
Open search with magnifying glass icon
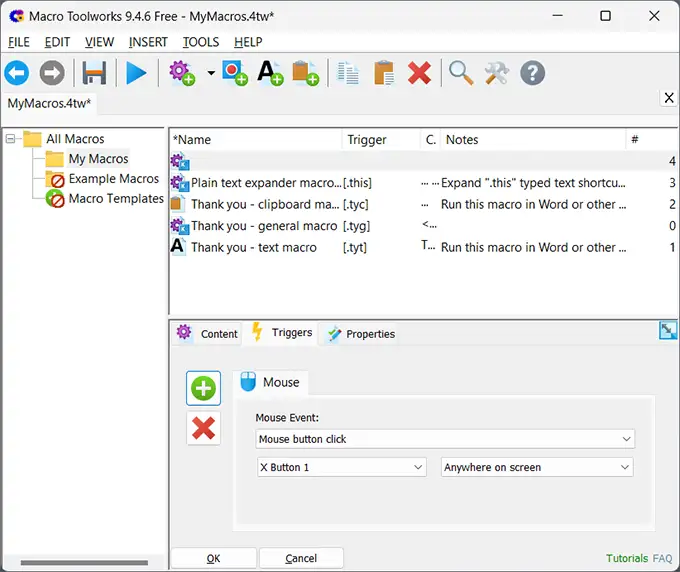461,73
